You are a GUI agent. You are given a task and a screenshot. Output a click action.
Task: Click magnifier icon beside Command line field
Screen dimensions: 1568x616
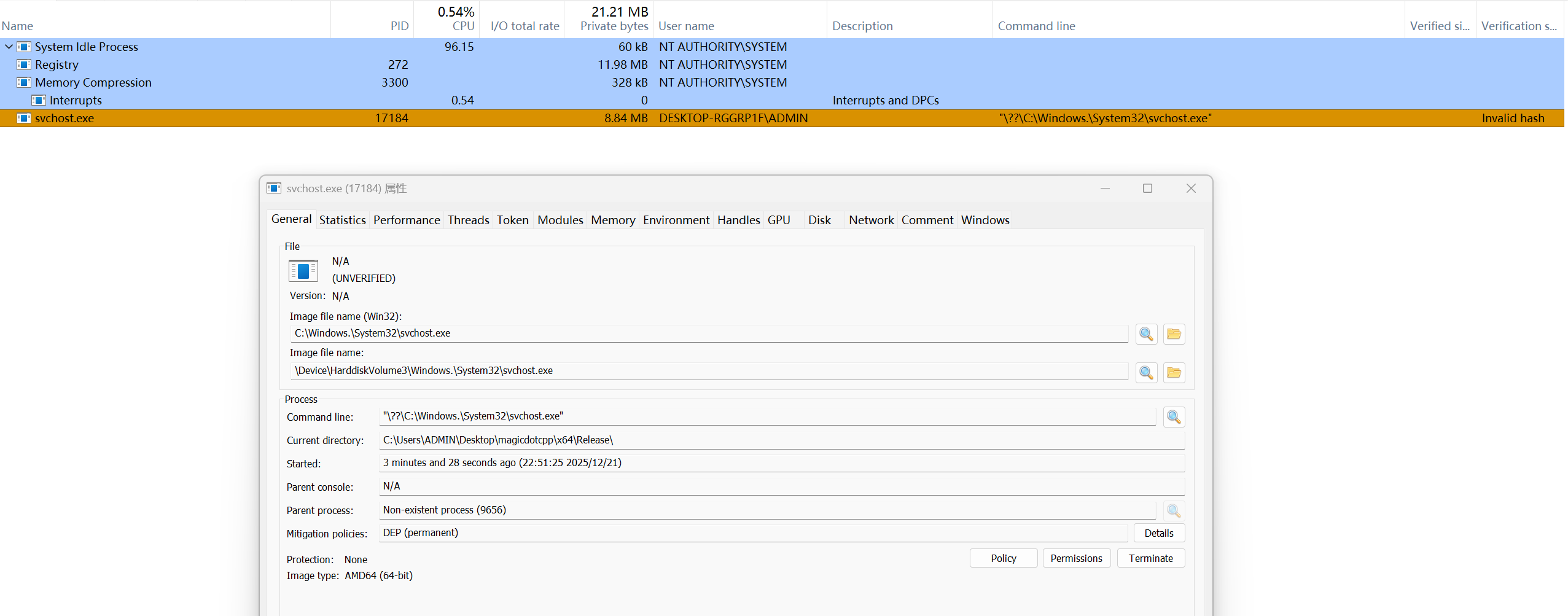tap(1174, 417)
